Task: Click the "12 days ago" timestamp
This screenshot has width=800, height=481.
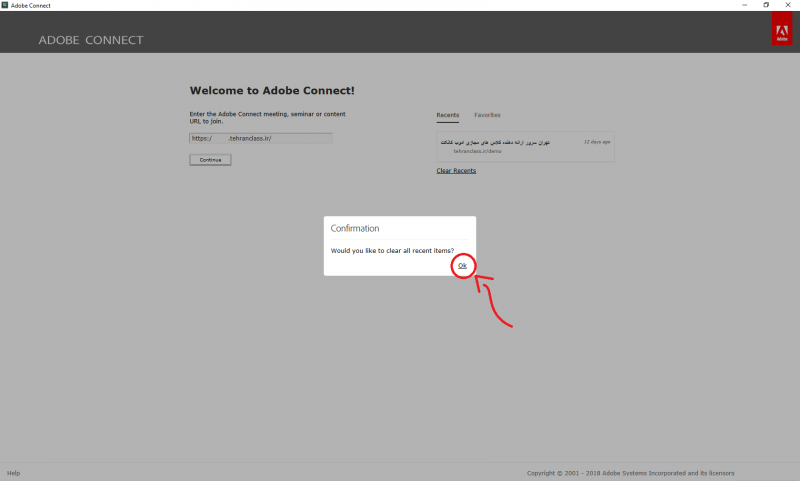Action: (597, 142)
